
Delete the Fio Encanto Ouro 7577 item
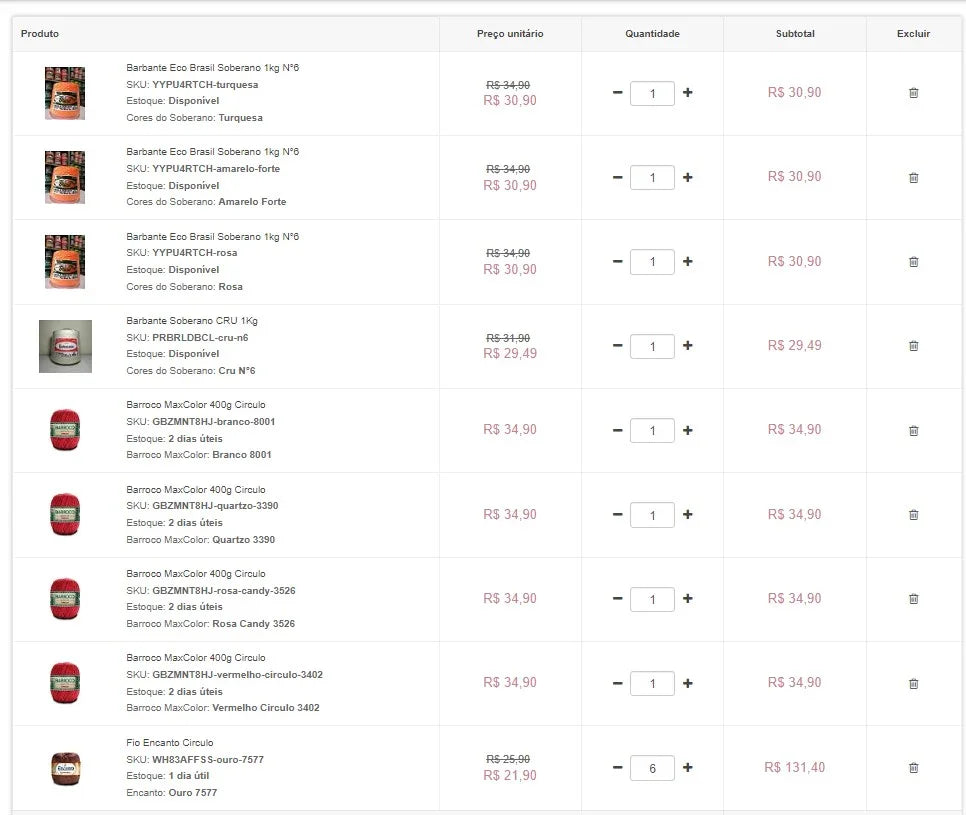(x=913, y=767)
